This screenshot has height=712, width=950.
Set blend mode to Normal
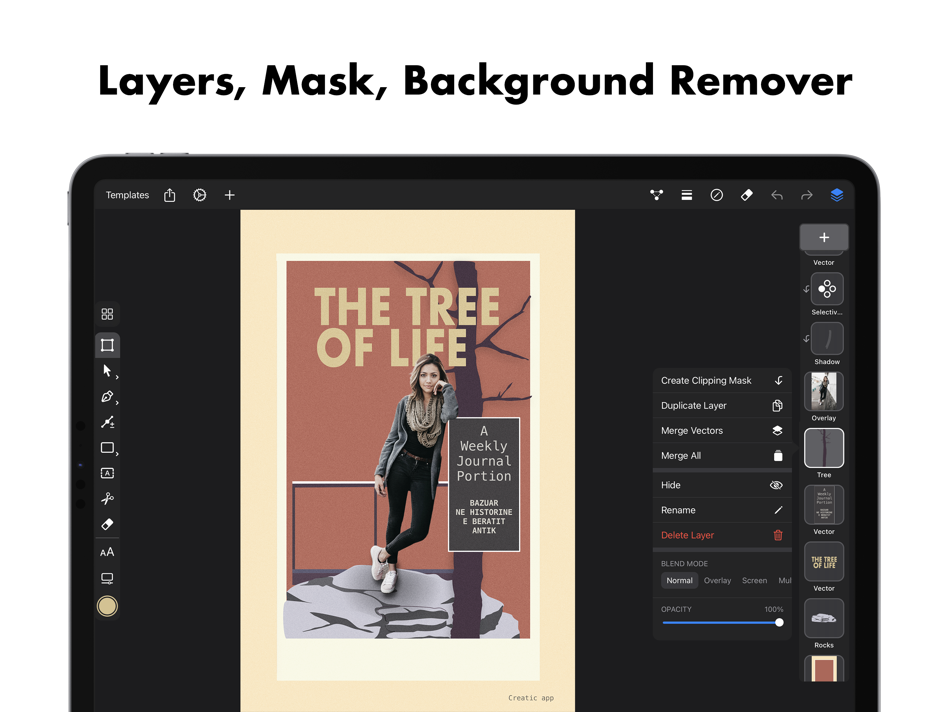pos(679,581)
